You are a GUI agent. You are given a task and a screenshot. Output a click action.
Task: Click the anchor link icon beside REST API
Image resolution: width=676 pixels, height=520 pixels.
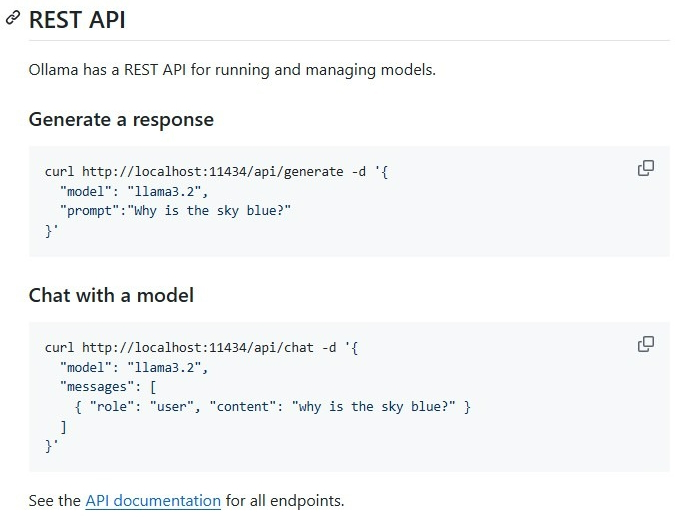(x=13, y=20)
